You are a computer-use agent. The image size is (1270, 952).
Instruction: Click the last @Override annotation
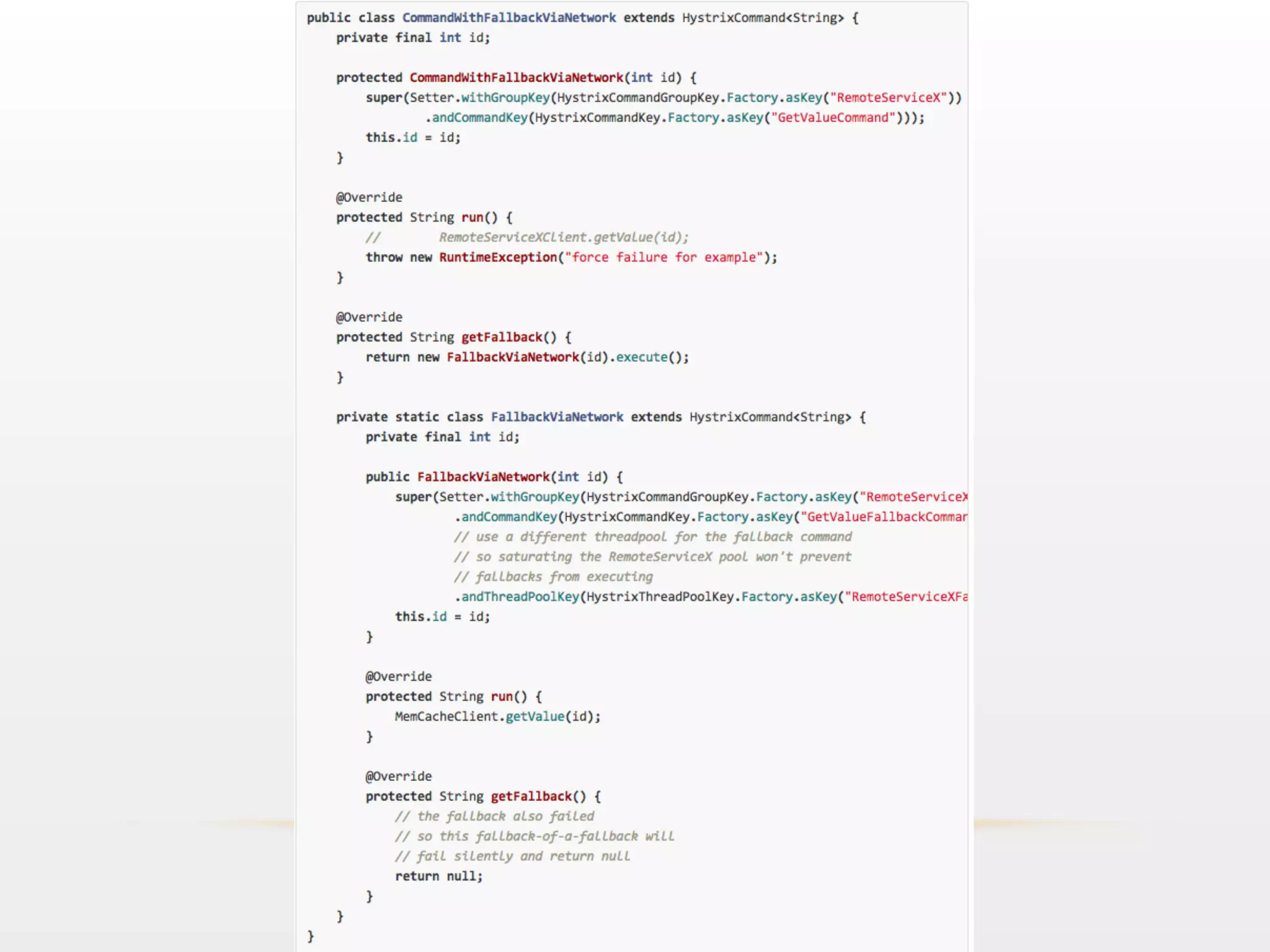(x=398, y=776)
